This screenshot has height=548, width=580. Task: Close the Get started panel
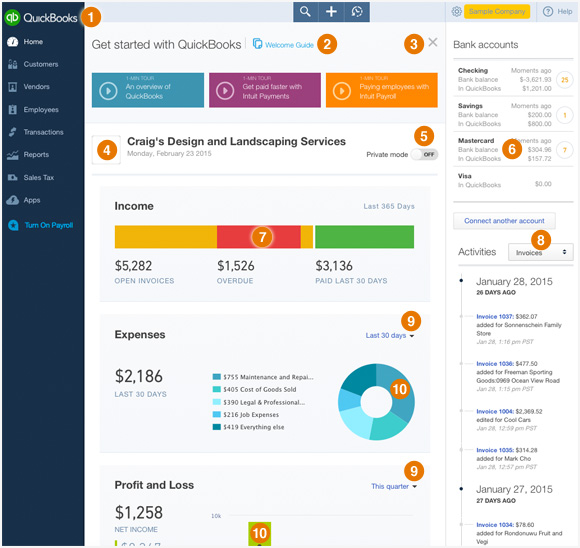click(432, 42)
